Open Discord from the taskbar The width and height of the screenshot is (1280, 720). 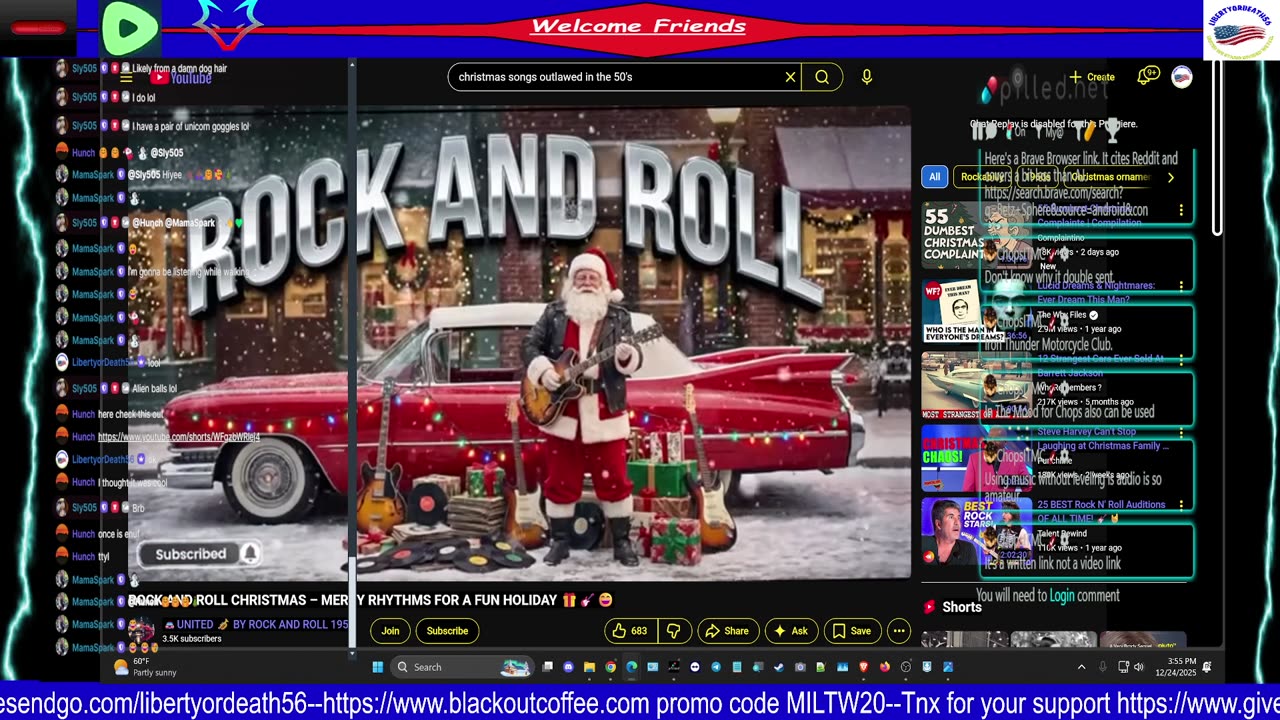(568, 667)
